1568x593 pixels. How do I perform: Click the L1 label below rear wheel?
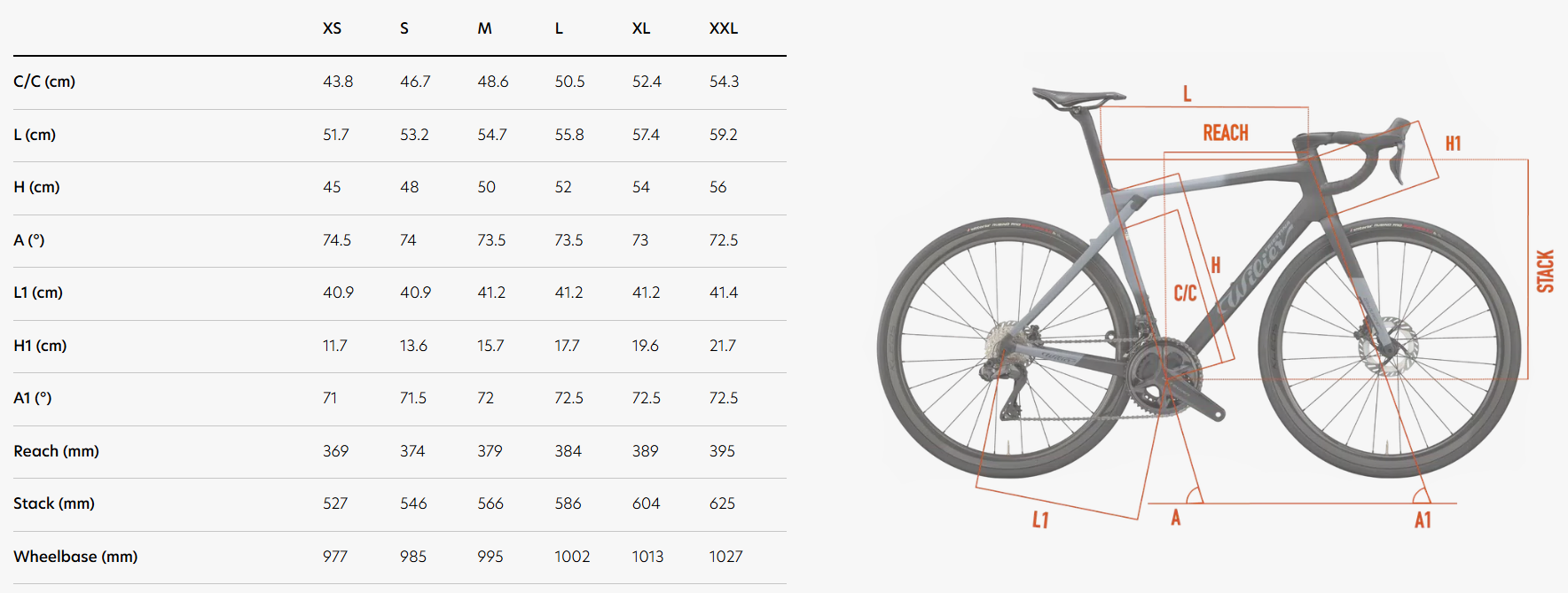click(x=1040, y=520)
